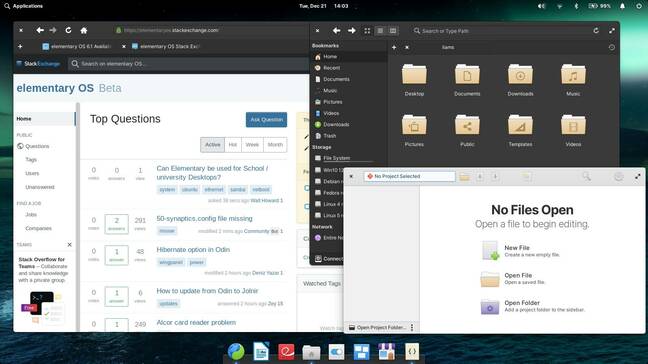Image resolution: width=648 pixels, height=364 pixels.
Task: Switch Files to grid icon view
Action: 367,31
